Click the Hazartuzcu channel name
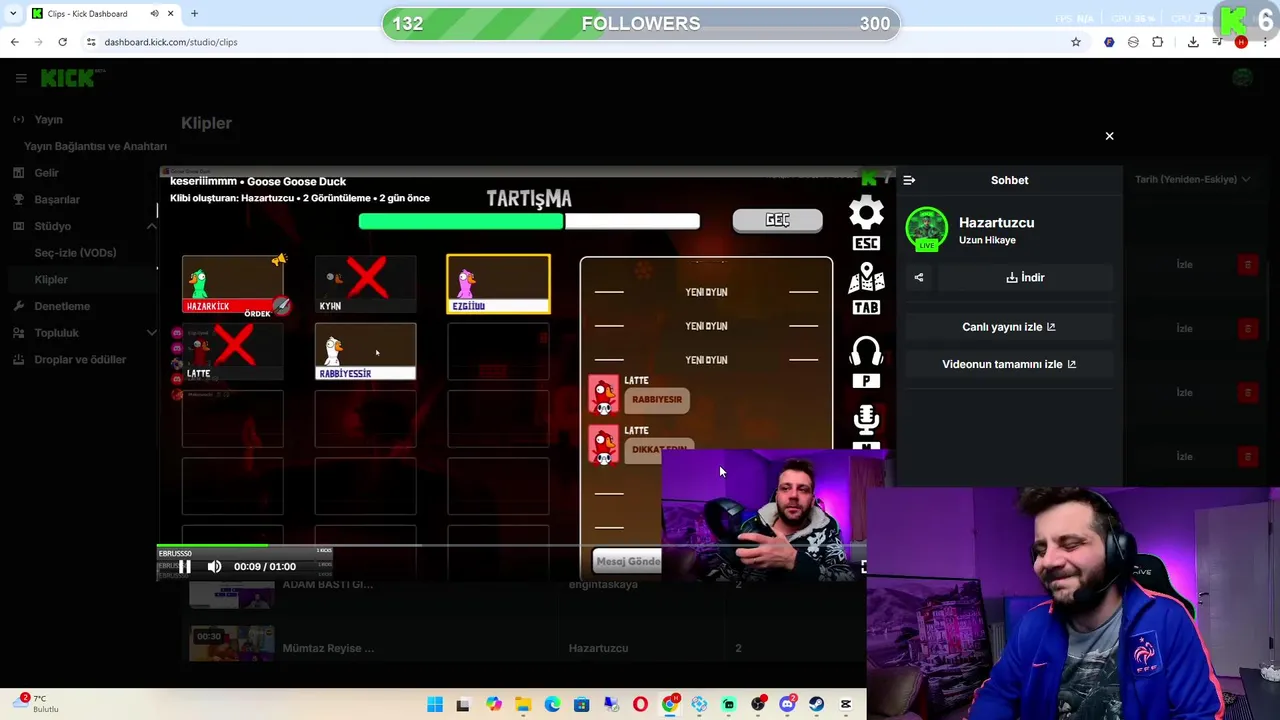This screenshot has height=720, width=1280. pos(996,222)
